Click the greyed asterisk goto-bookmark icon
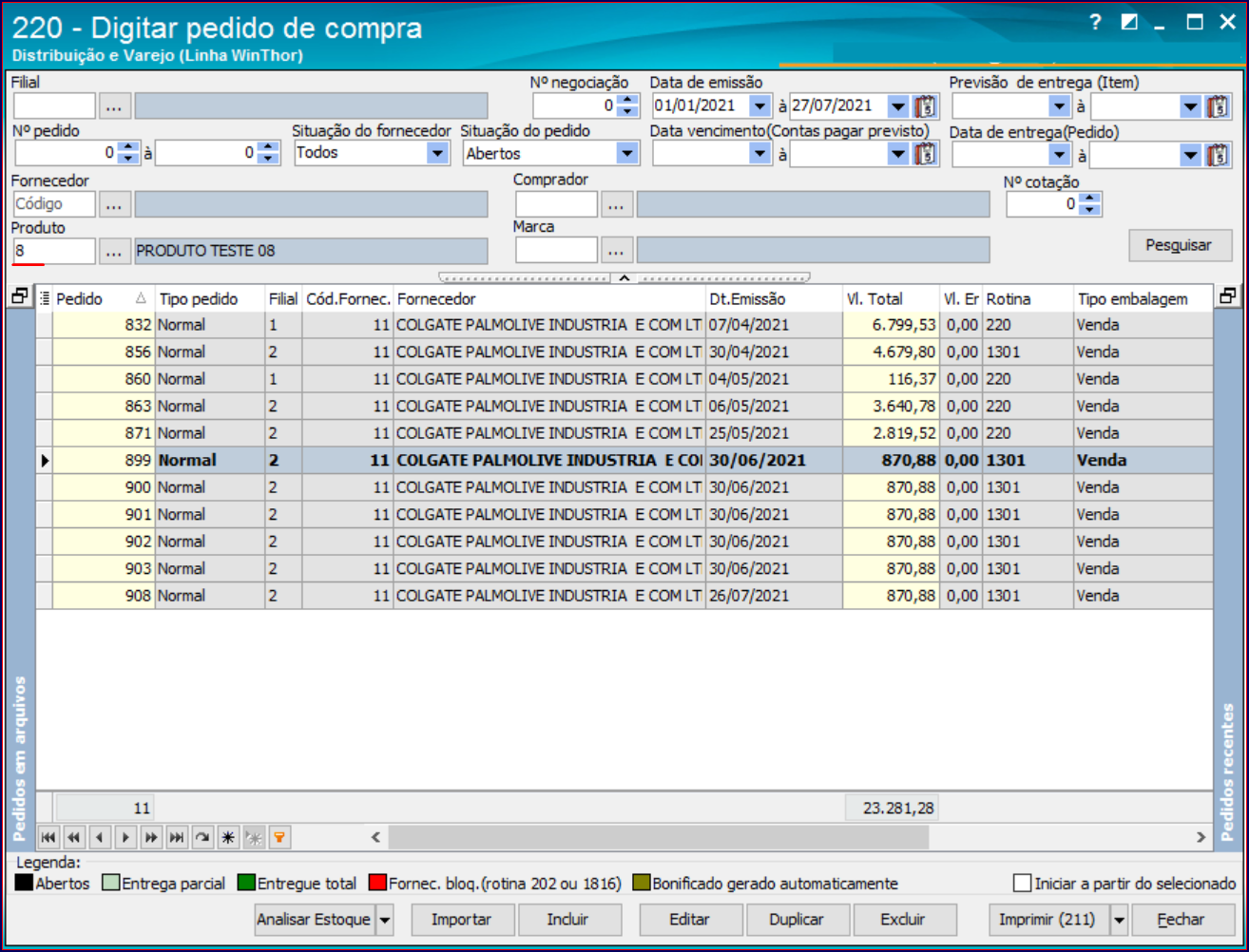Image resolution: width=1249 pixels, height=952 pixels. 253,837
